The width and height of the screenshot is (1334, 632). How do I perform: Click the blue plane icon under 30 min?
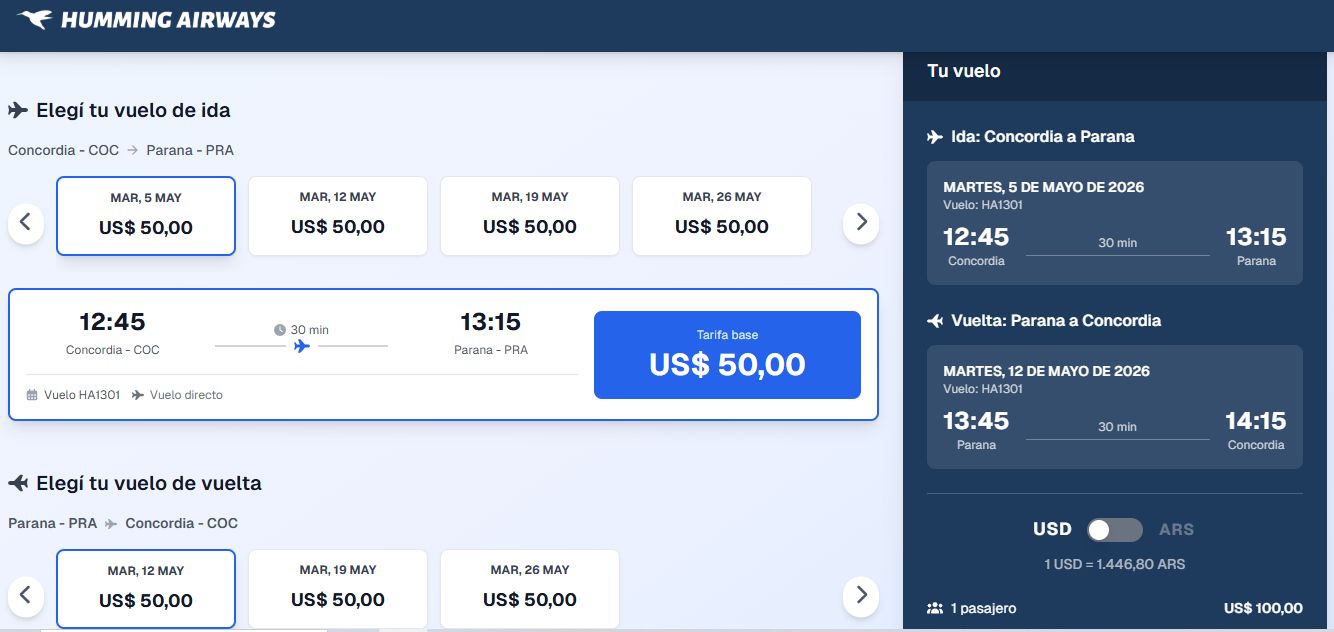point(301,346)
